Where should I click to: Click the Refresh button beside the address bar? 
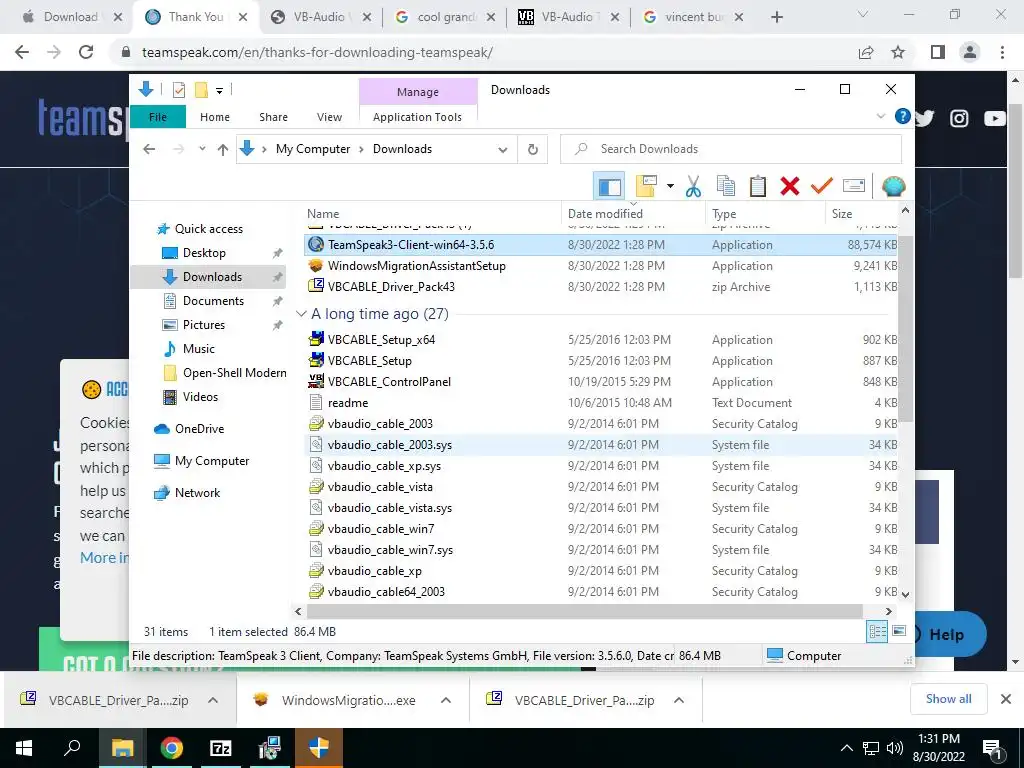pos(532,150)
